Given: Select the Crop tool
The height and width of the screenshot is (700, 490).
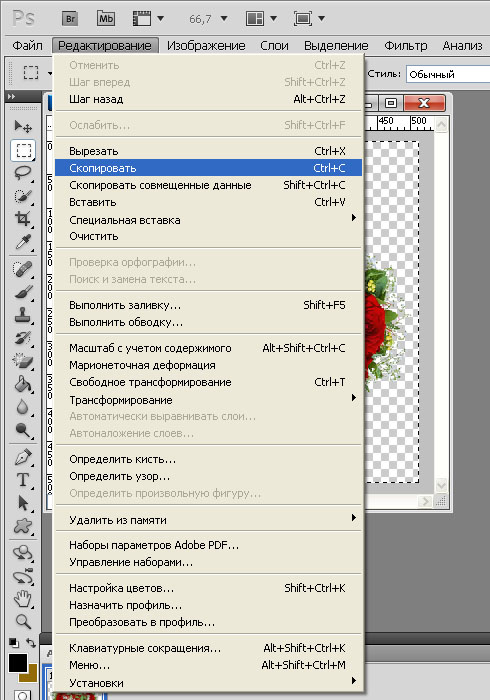Looking at the screenshot, I should click(x=23, y=219).
